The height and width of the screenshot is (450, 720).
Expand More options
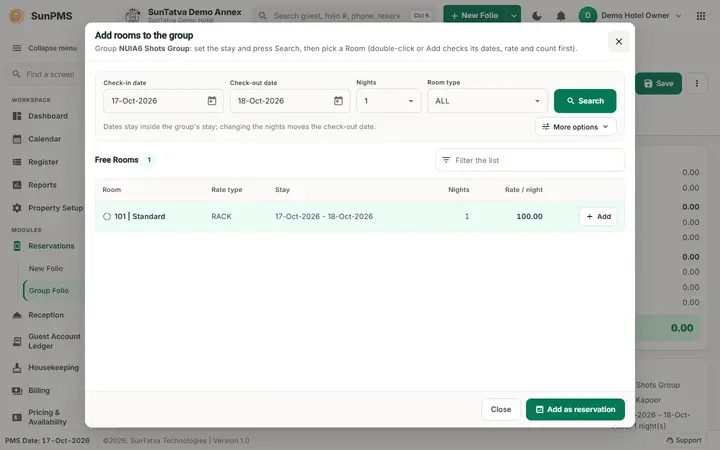575,127
